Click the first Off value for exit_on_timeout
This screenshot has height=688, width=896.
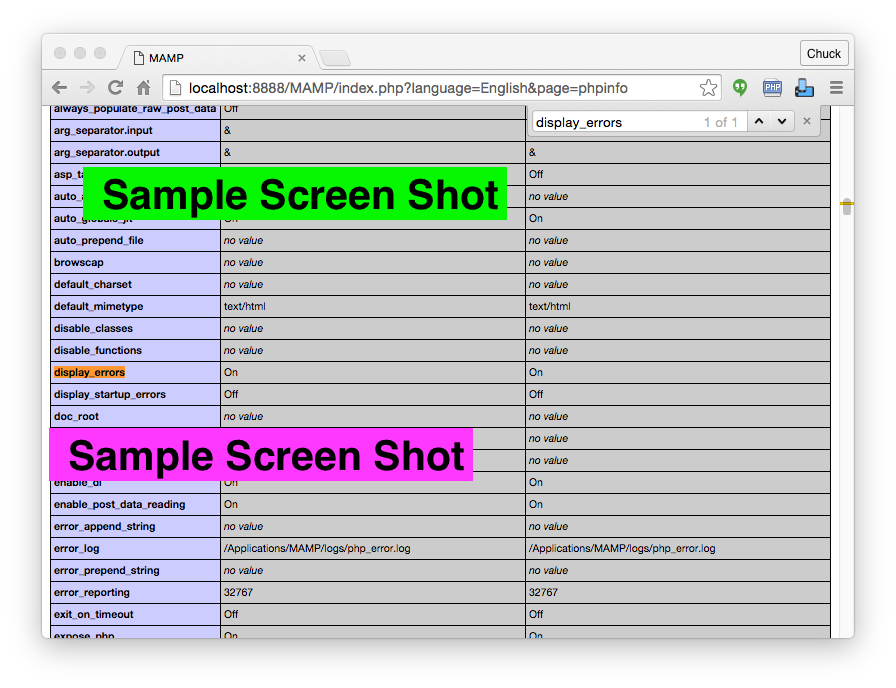pyautogui.click(x=231, y=614)
